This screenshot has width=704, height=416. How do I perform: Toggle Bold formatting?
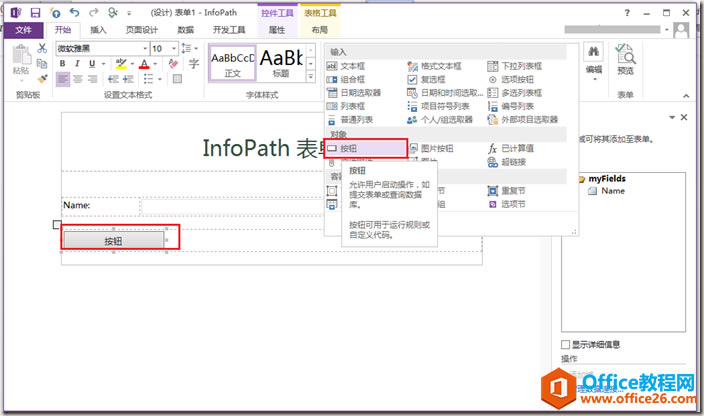[x=62, y=64]
